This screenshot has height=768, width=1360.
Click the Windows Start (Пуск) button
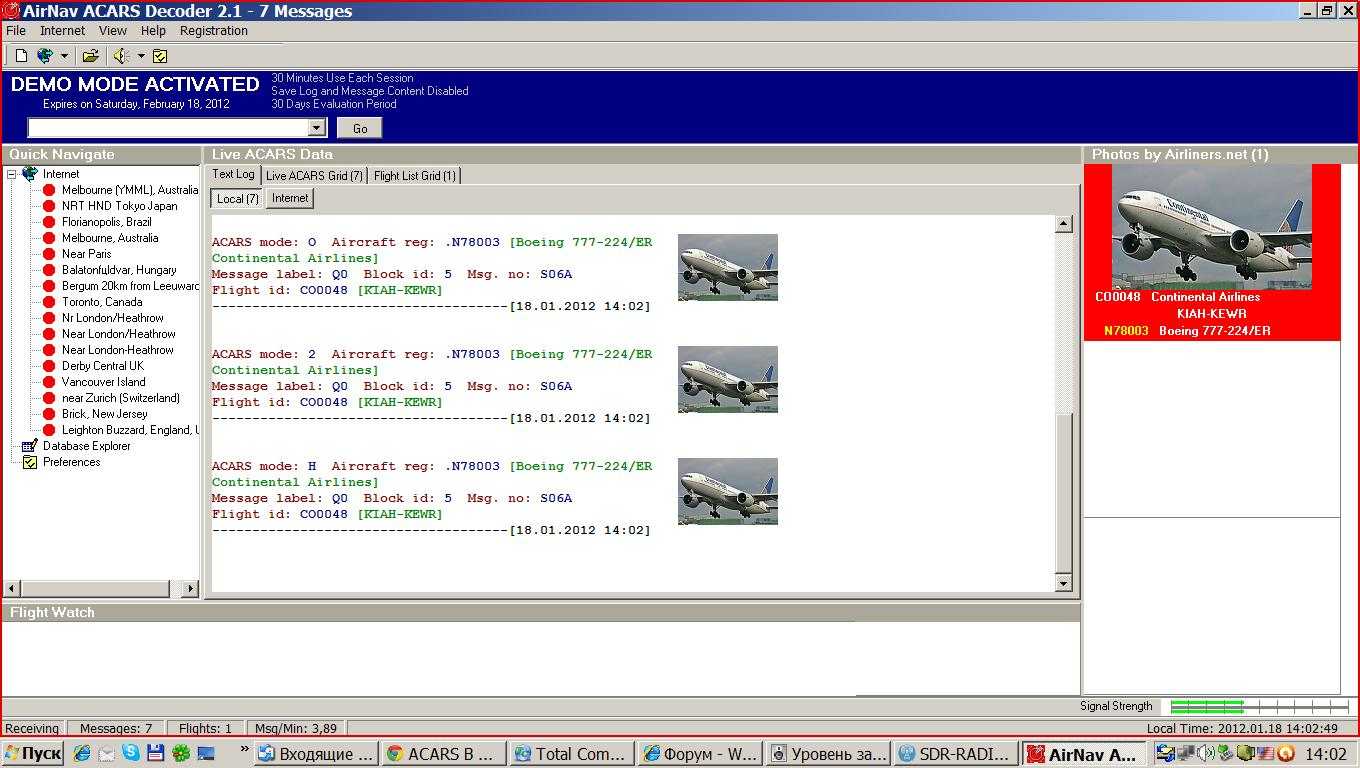coord(32,753)
